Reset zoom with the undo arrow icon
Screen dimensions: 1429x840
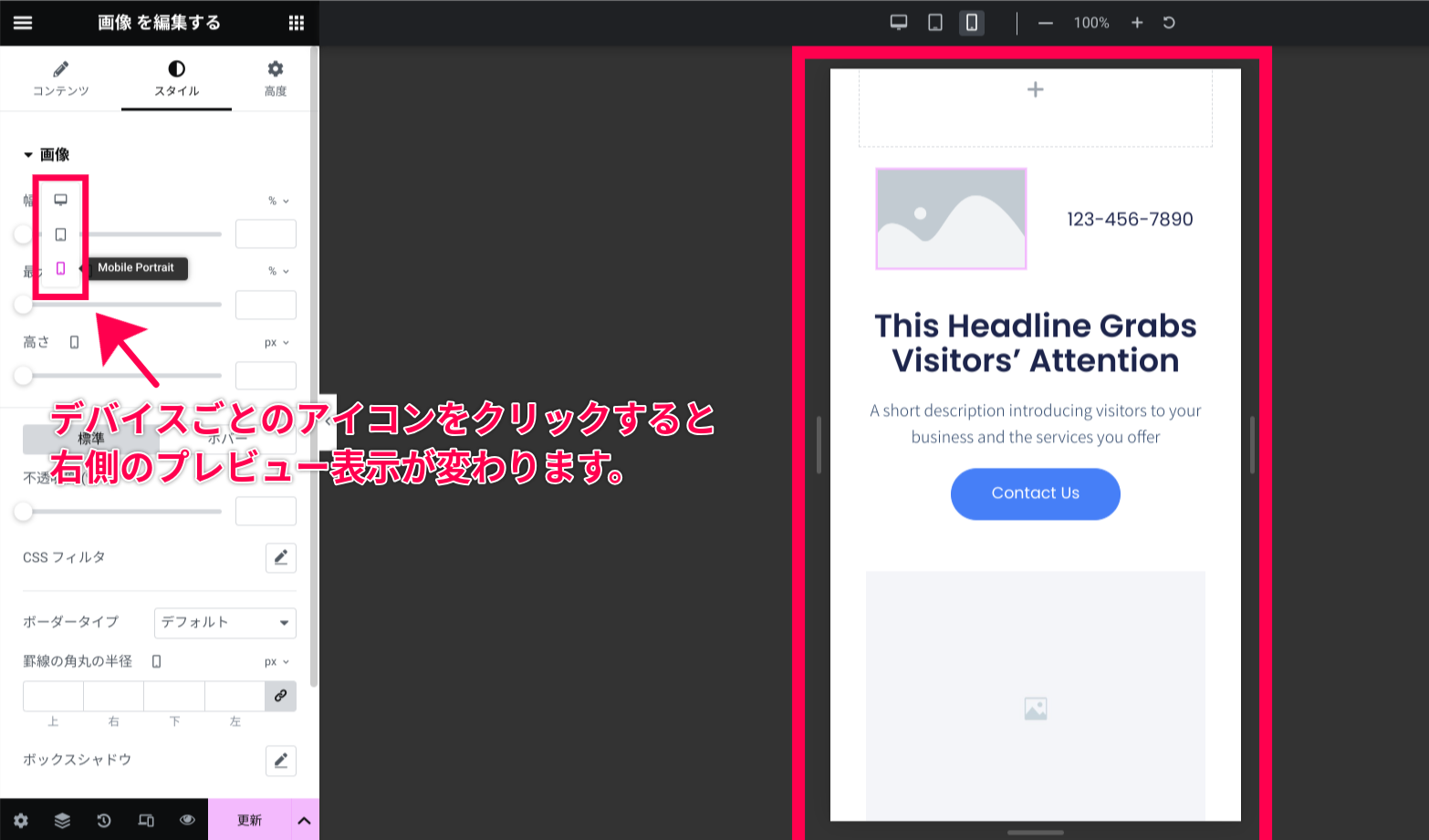coord(1169,23)
